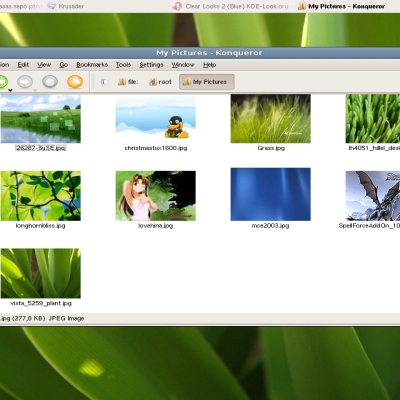Viewport: 400px width, 400px height.
Task: Open the Settings menu
Action: tap(151, 65)
